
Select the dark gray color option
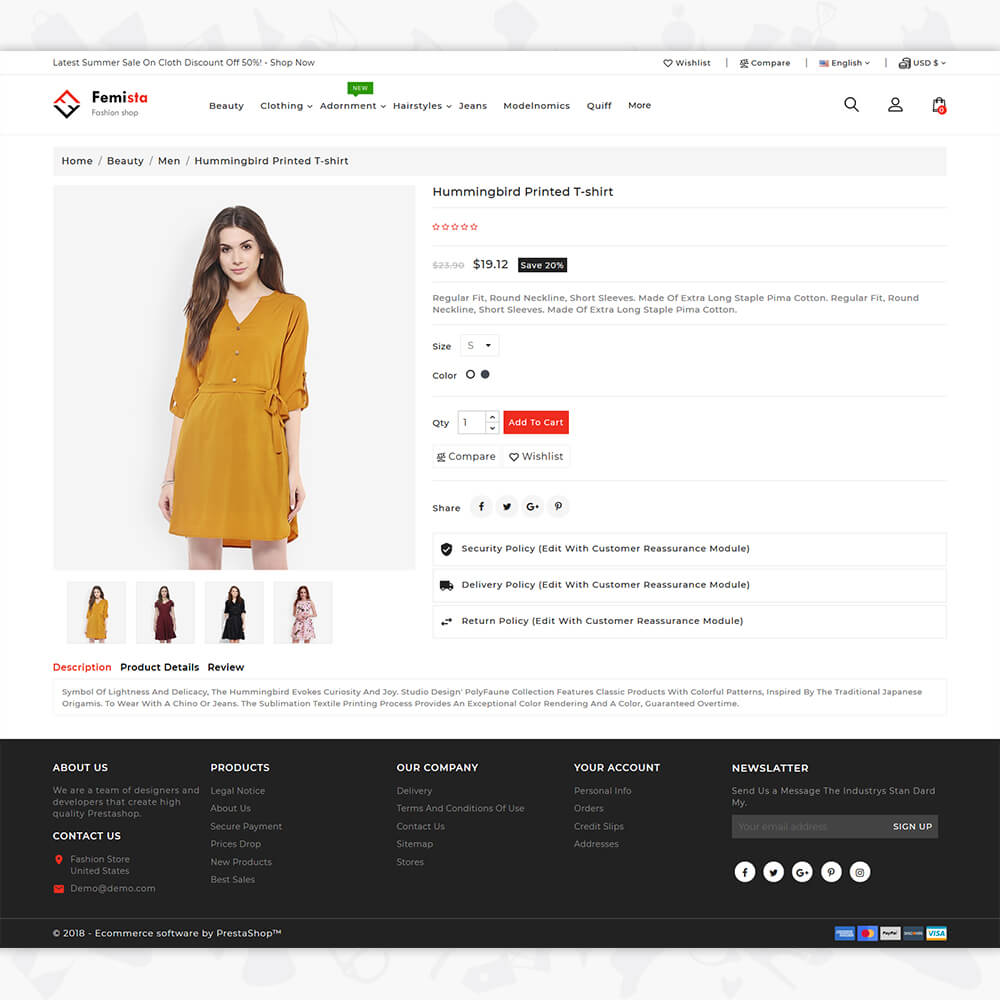485,374
